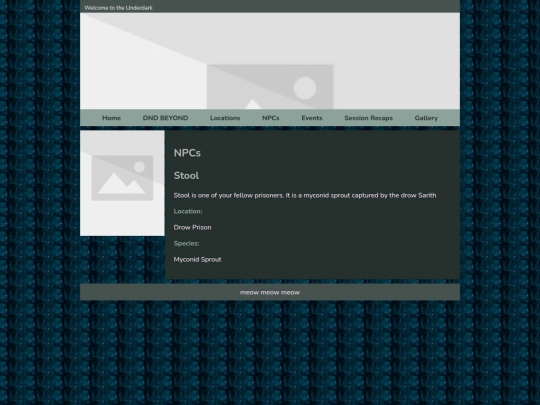Click the 'Myconid Sprout' species value

197,259
